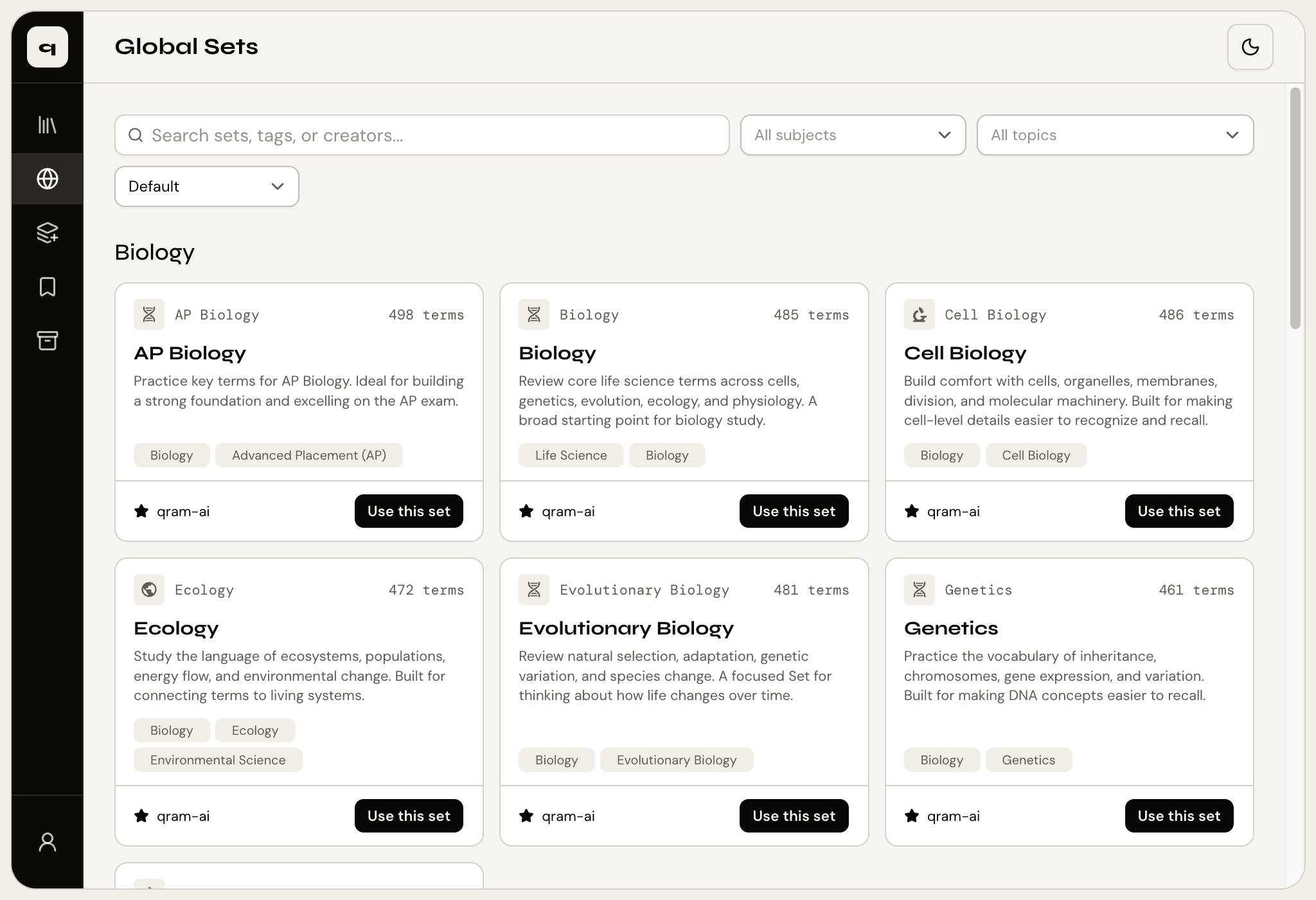Click the vertical scrollbar thumb
The width and height of the screenshot is (1316, 900).
tap(1295, 209)
